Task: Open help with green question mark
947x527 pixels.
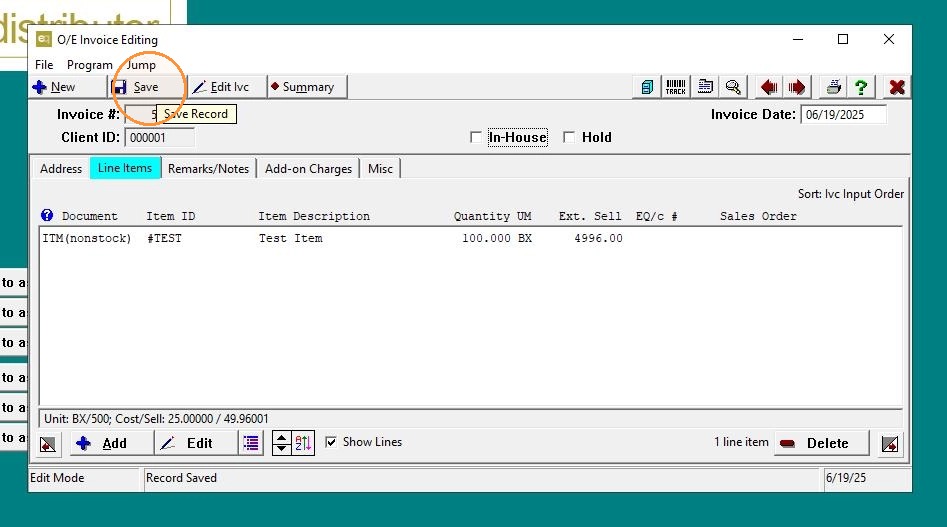Action: [861, 87]
